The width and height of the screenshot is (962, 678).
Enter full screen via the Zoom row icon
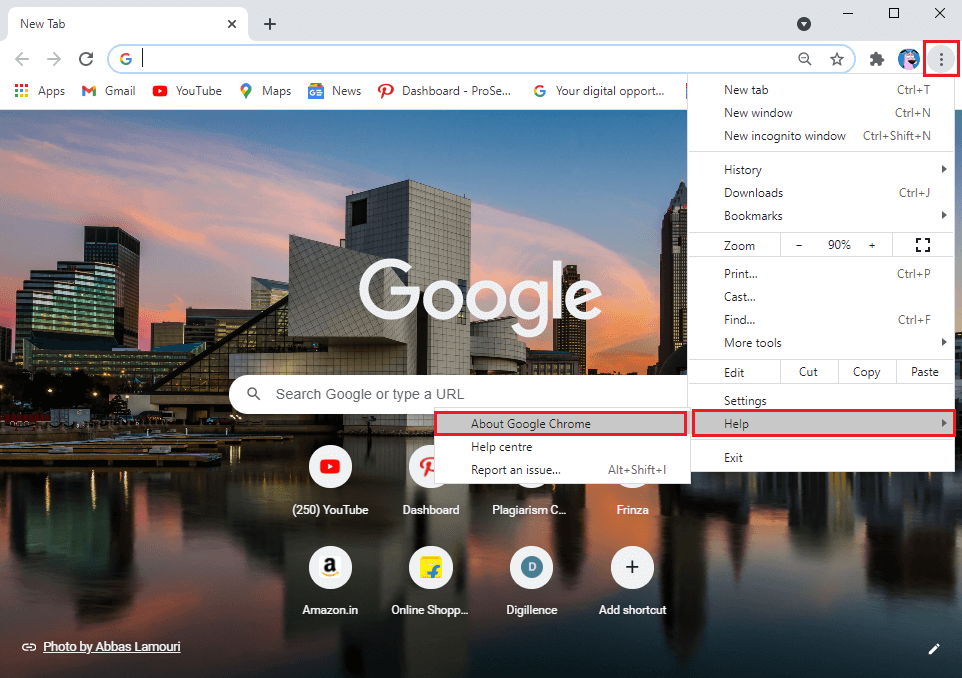click(921, 244)
